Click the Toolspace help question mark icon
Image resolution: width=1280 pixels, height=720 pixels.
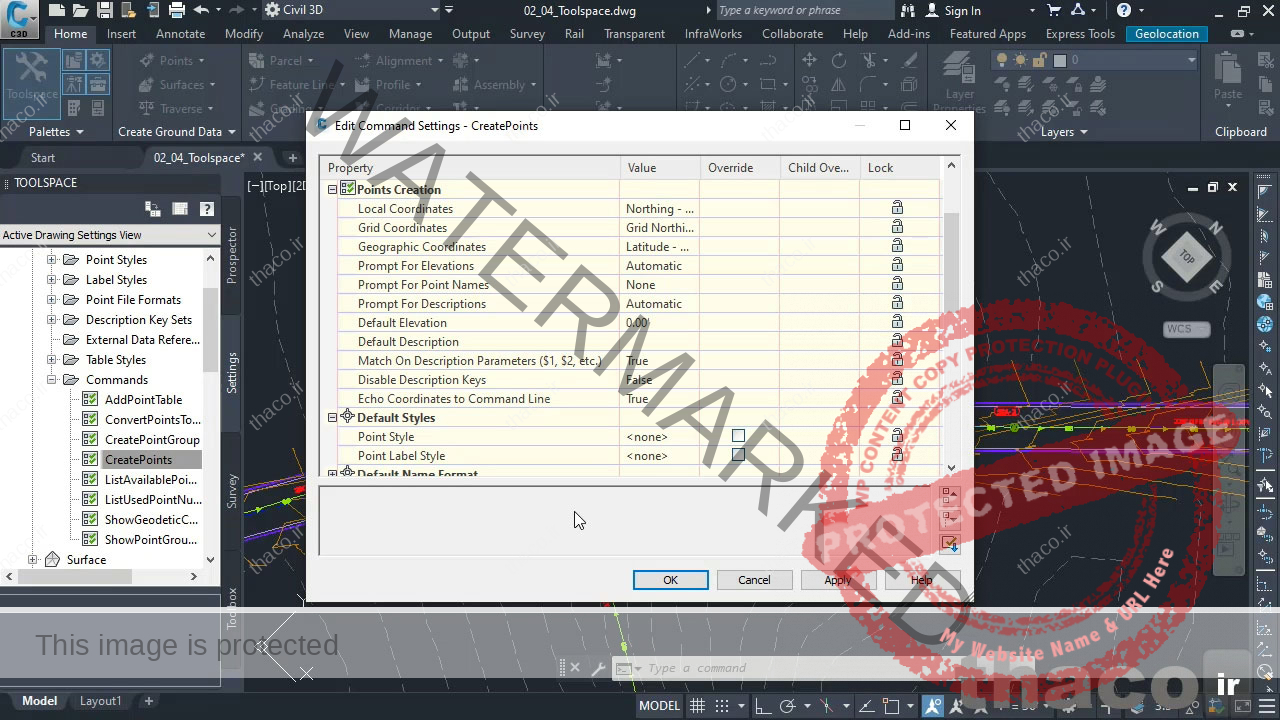click(x=206, y=209)
